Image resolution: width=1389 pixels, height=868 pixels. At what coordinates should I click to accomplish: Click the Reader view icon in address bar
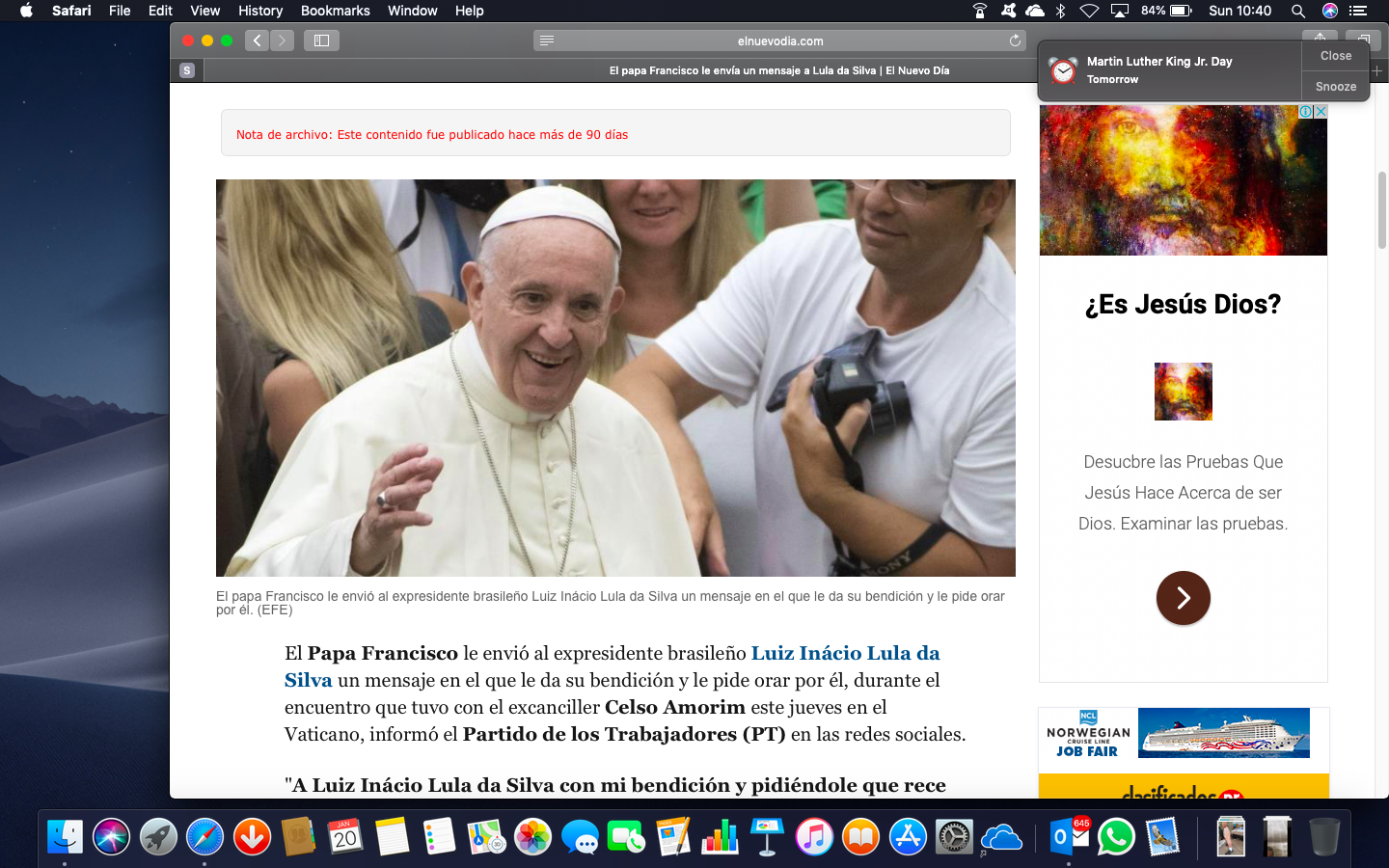tap(547, 41)
